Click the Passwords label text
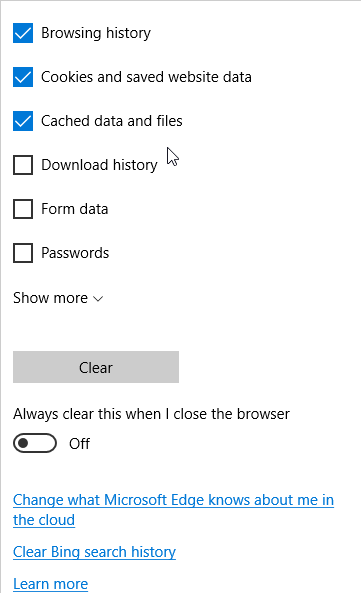This screenshot has height=593, width=362. click(75, 253)
